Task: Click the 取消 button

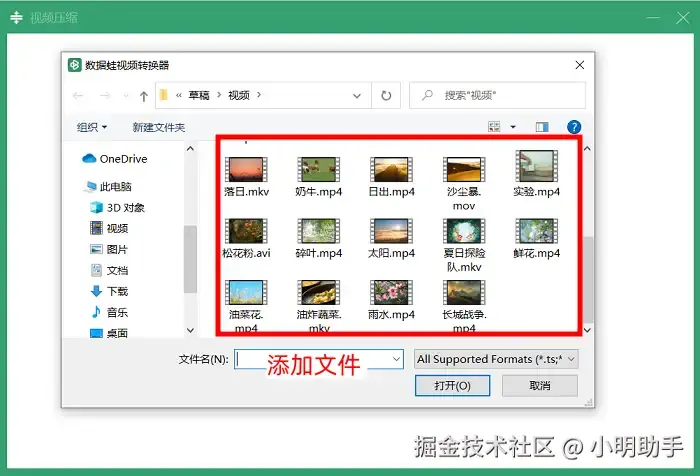Action: [540, 385]
